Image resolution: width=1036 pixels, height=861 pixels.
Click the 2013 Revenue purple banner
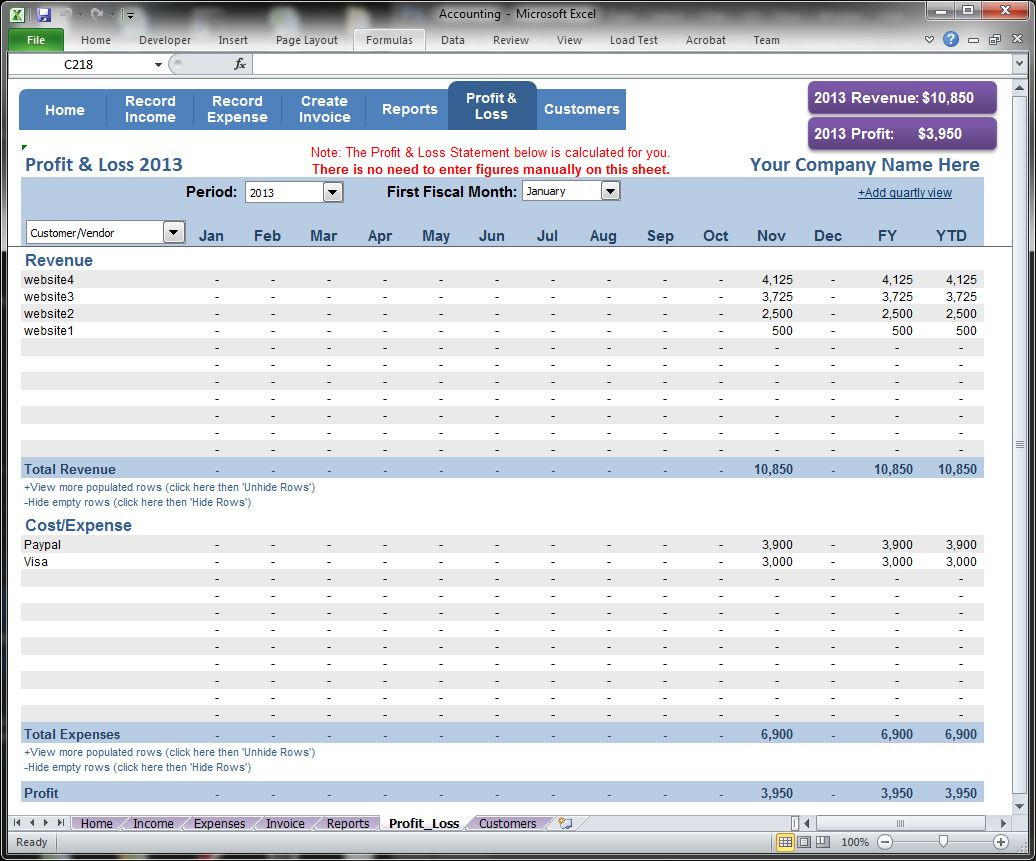coord(902,98)
